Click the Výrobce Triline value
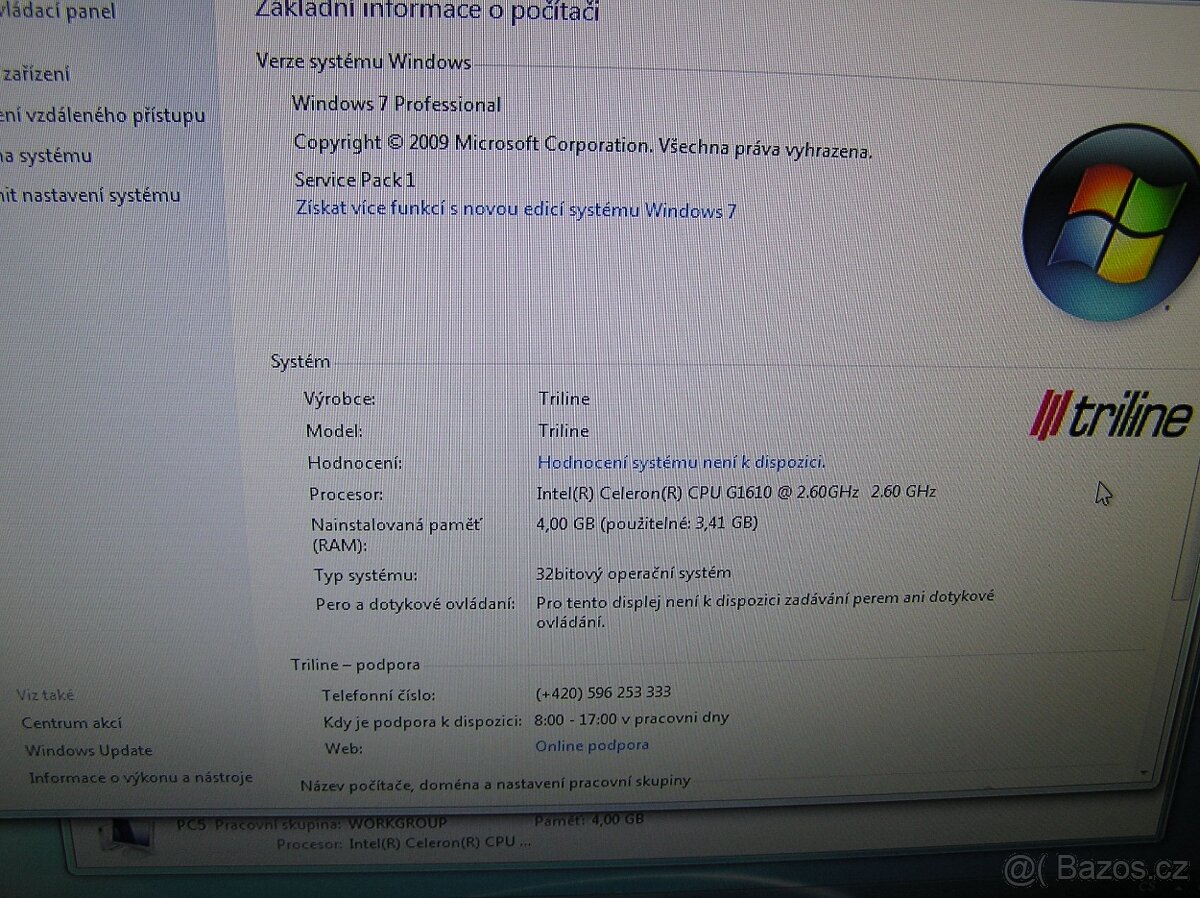 pos(563,398)
